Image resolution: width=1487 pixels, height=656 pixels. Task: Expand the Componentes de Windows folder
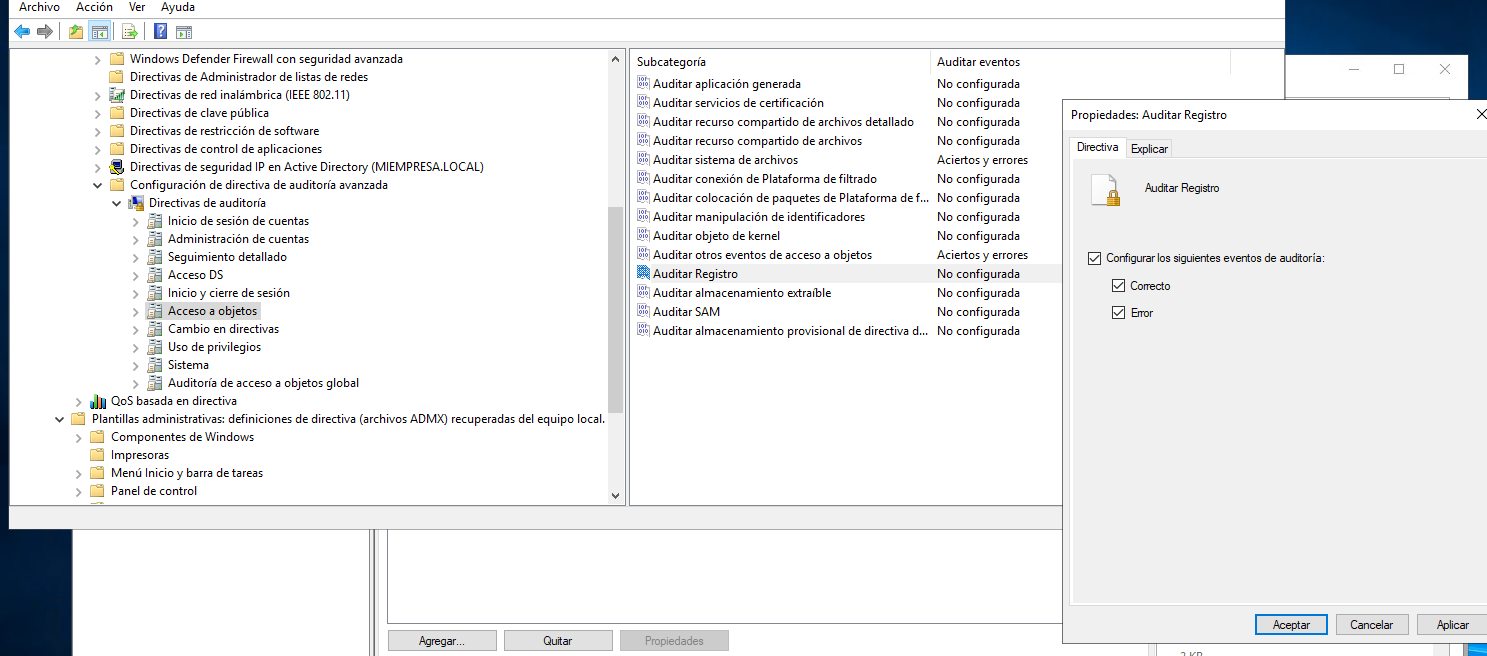click(79, 437)
